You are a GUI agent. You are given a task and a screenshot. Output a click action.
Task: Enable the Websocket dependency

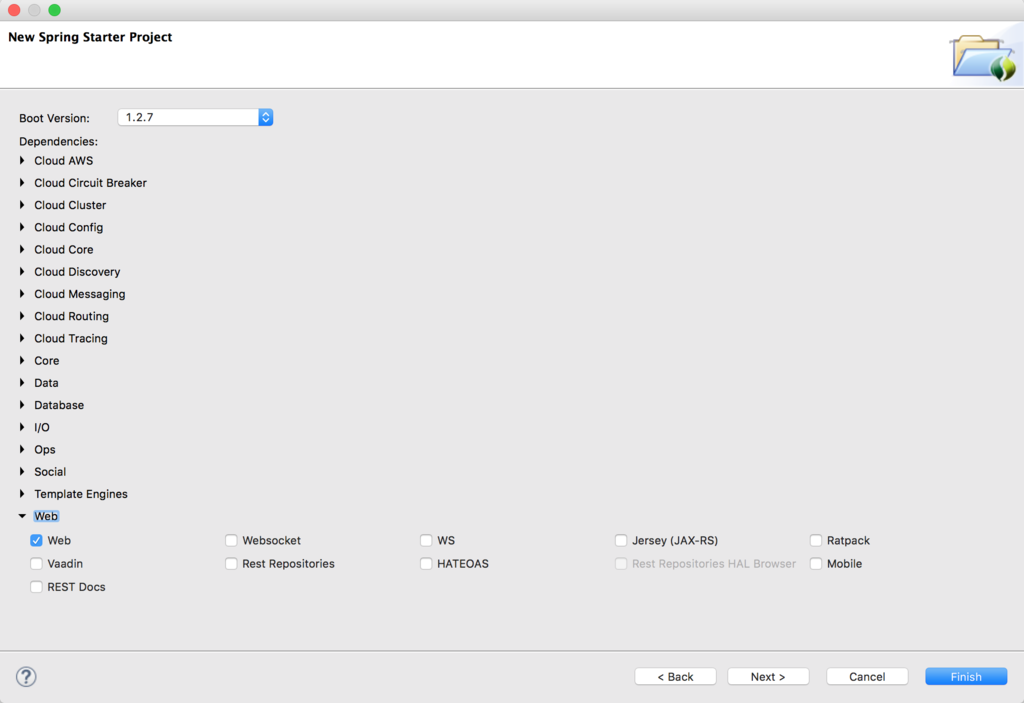[x=231, y=540]
